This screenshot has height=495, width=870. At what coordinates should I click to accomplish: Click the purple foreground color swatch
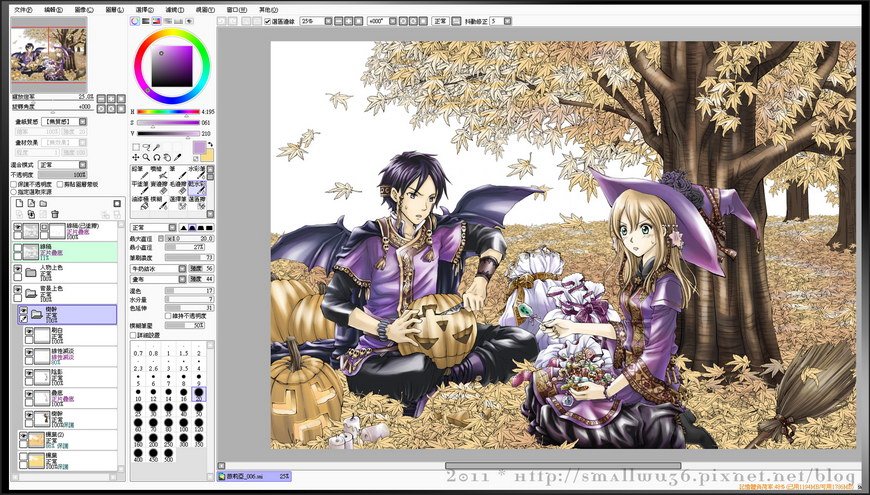coord(199,148)
